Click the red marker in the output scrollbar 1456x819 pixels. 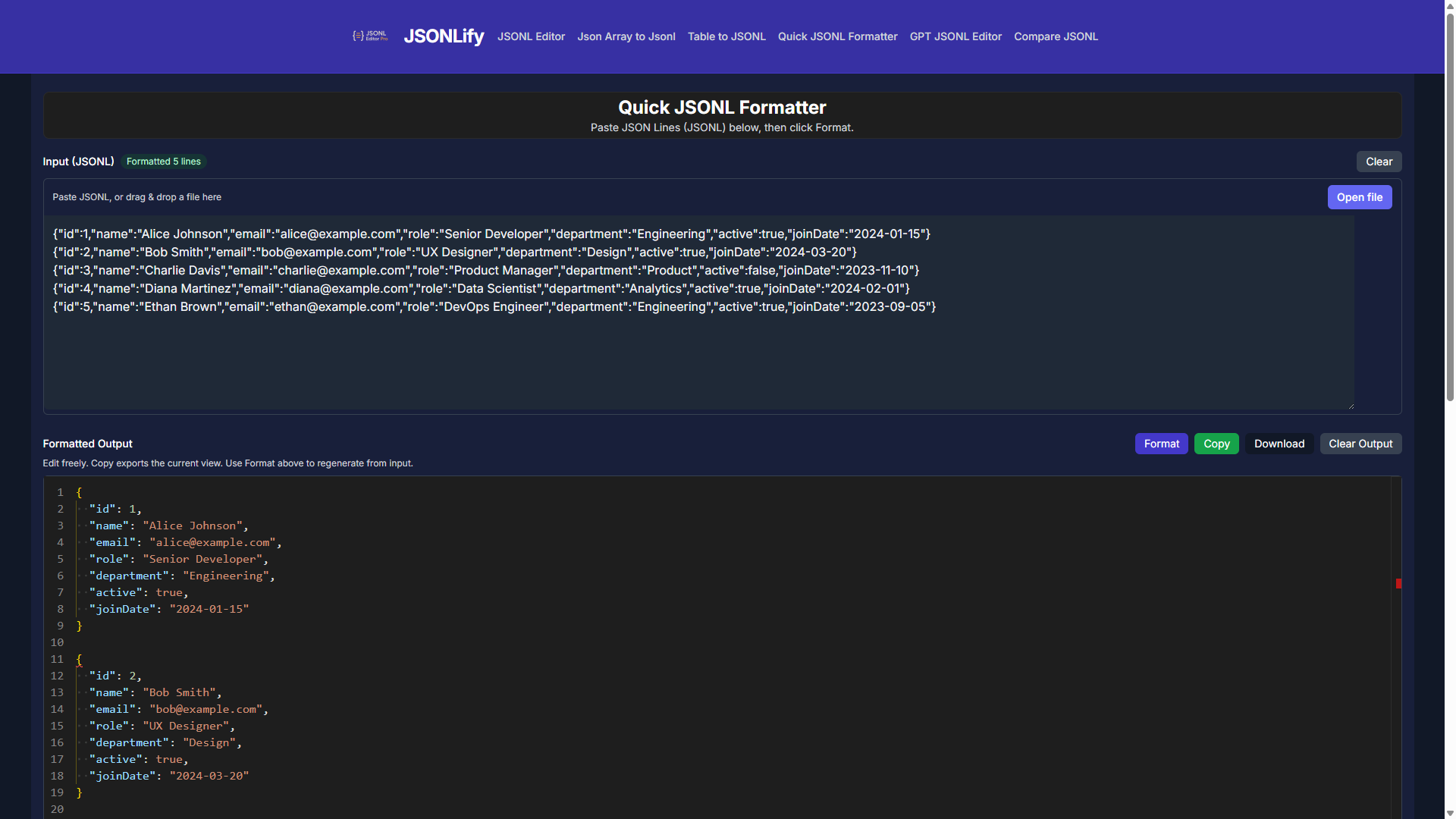(1398, 584)
